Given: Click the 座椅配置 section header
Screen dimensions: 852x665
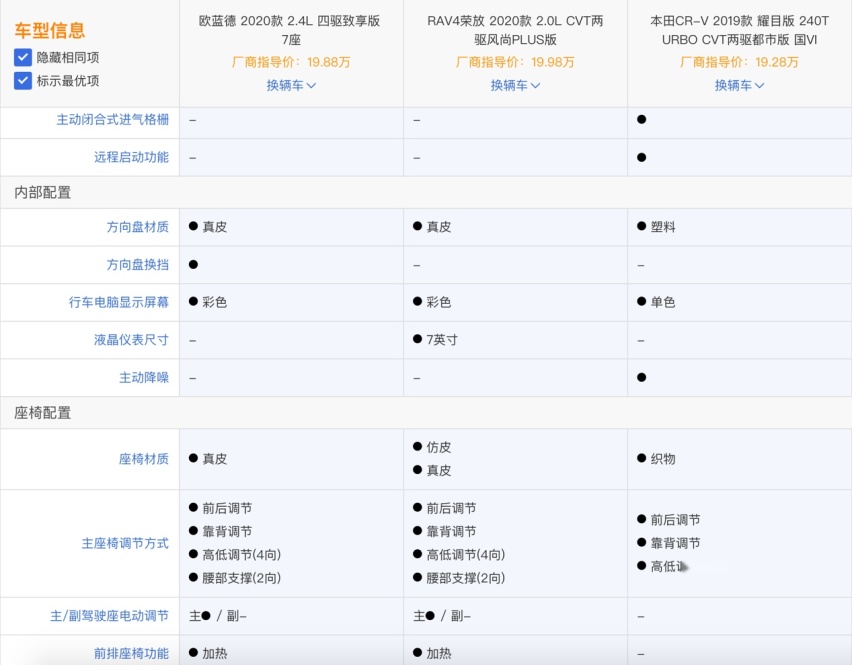Looking at the screenshot, I should click(x=42, y=413).
